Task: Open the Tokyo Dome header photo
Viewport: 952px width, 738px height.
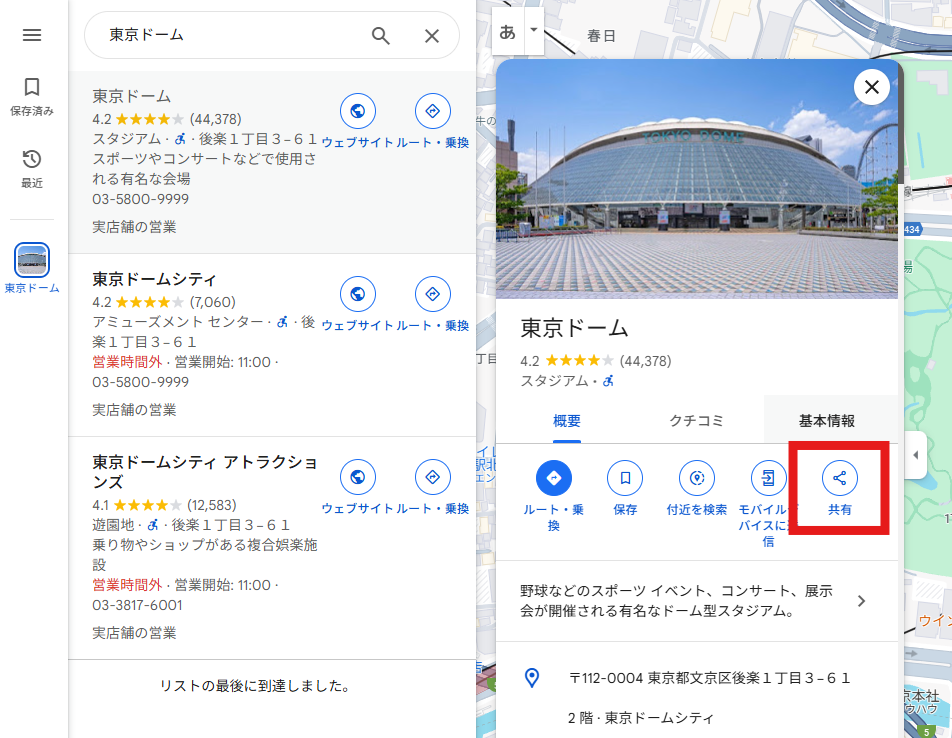Action: (x=696, y=179)
